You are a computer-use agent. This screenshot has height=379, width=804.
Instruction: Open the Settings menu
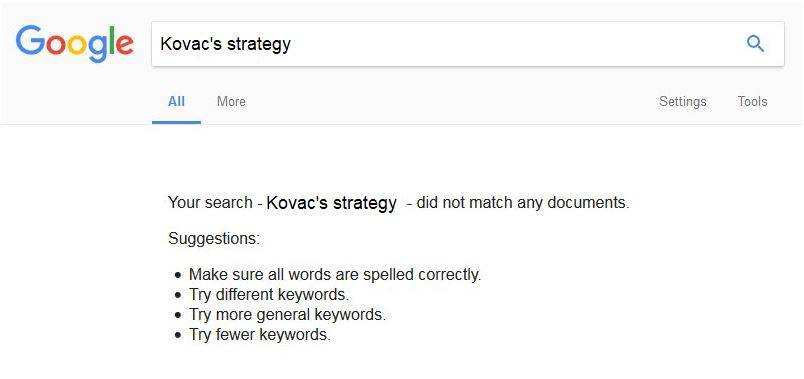pyautogui.click(x=682, y=102)
